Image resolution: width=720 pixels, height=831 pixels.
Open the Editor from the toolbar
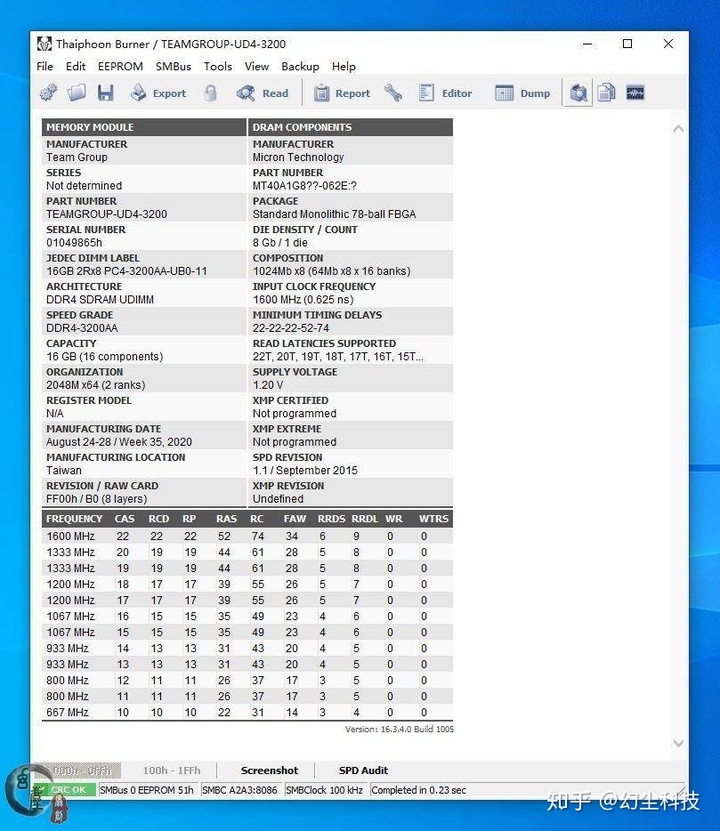coord(445,93)
